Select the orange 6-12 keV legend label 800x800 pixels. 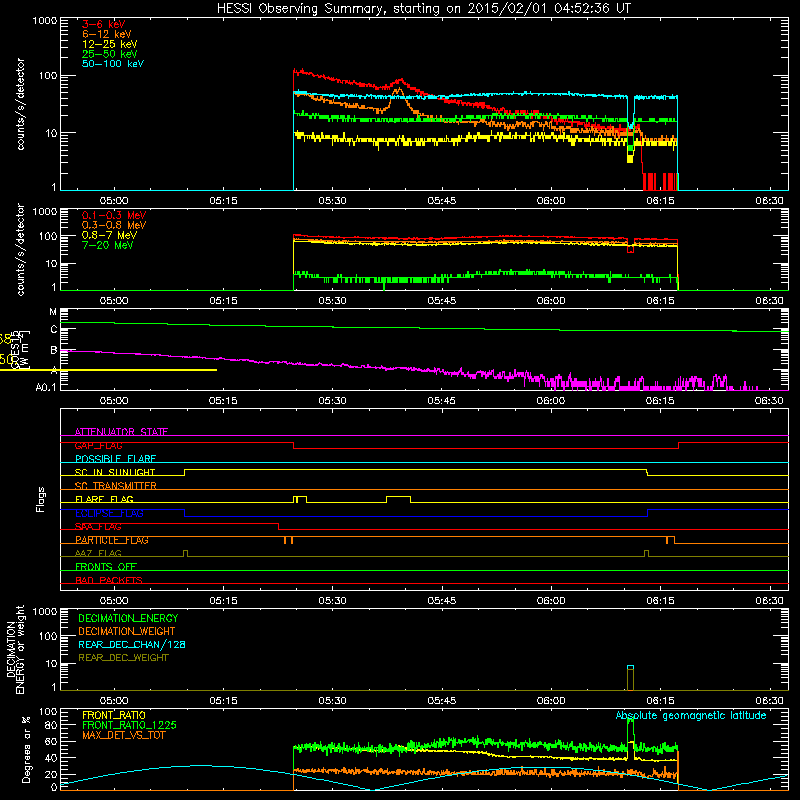pyautogui.click(x=107, y=34)
